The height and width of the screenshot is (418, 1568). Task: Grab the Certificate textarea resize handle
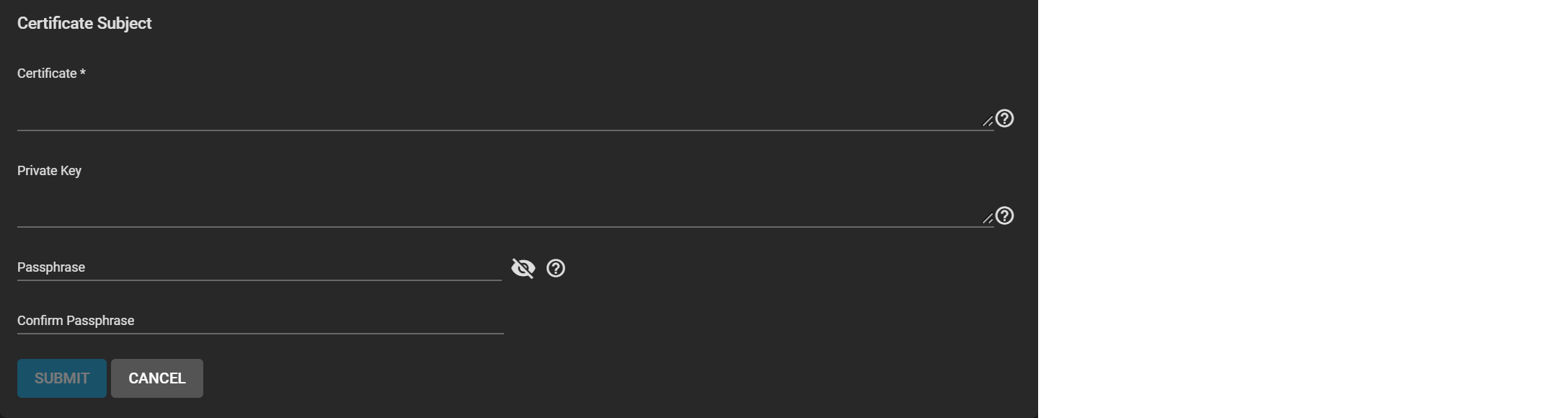988,121
